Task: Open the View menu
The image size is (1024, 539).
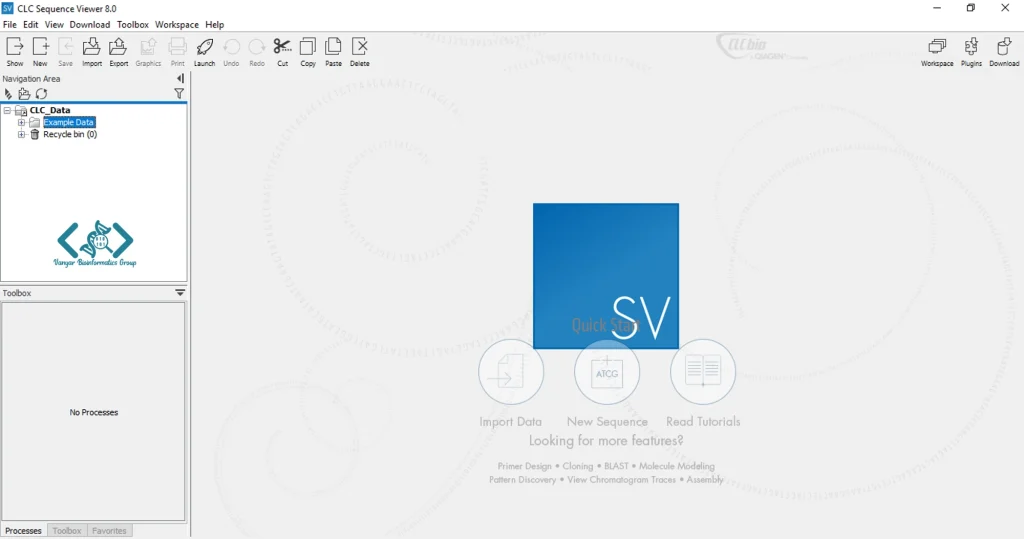Action: [54, 25]
